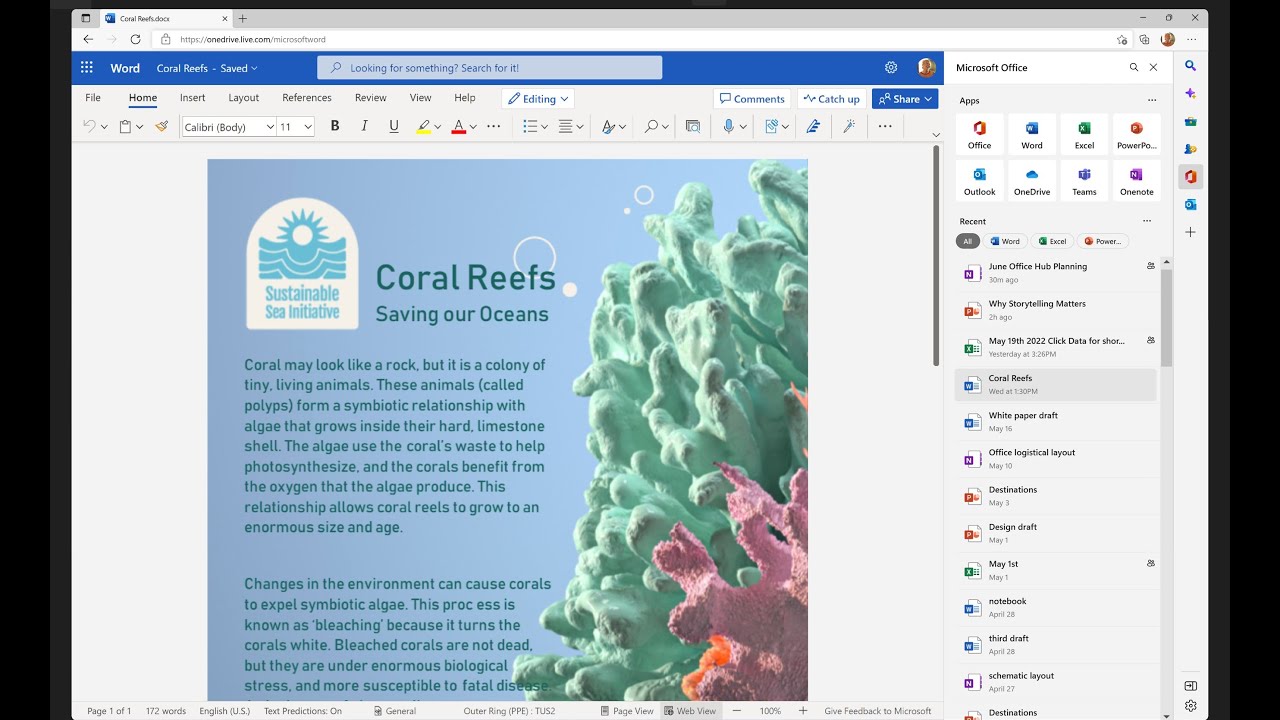Image resolution: width=1280 pixels, height=720 pixels.
Task: Start Dictate with the microphone icon
Action: pyautogui.click(x=729, y=126)
